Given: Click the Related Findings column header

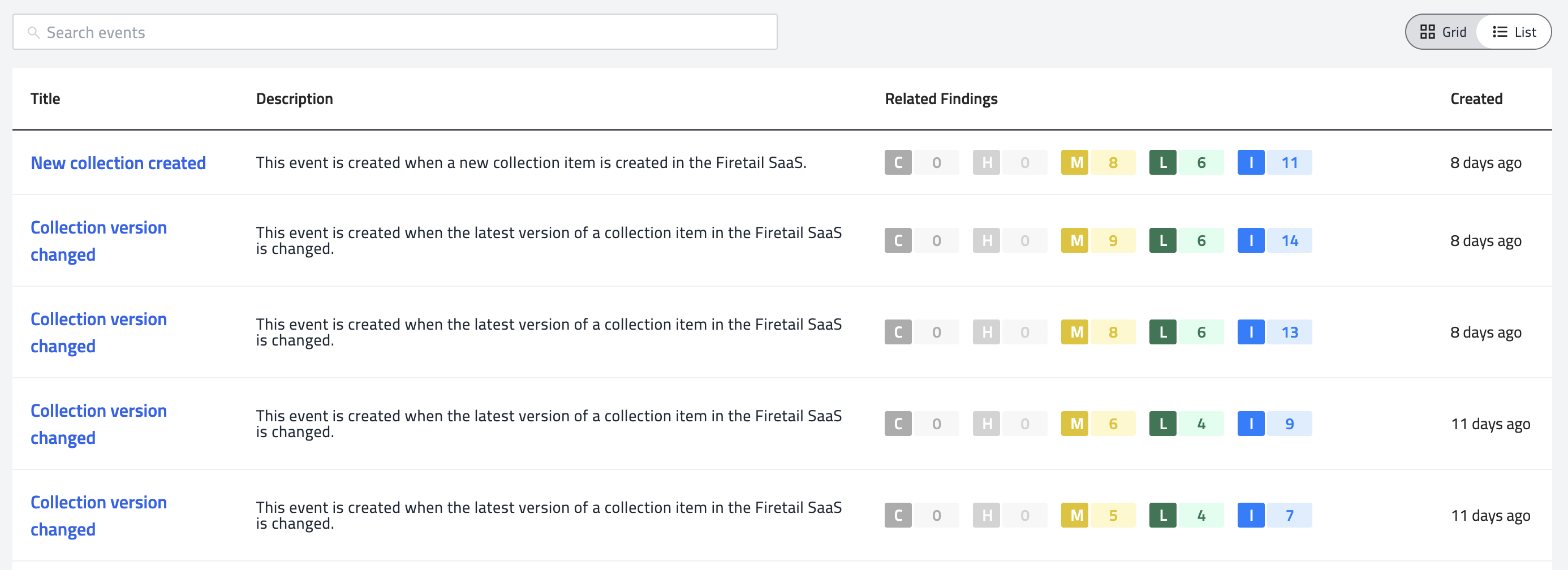Looking at the screenshot, I should 941,98.
